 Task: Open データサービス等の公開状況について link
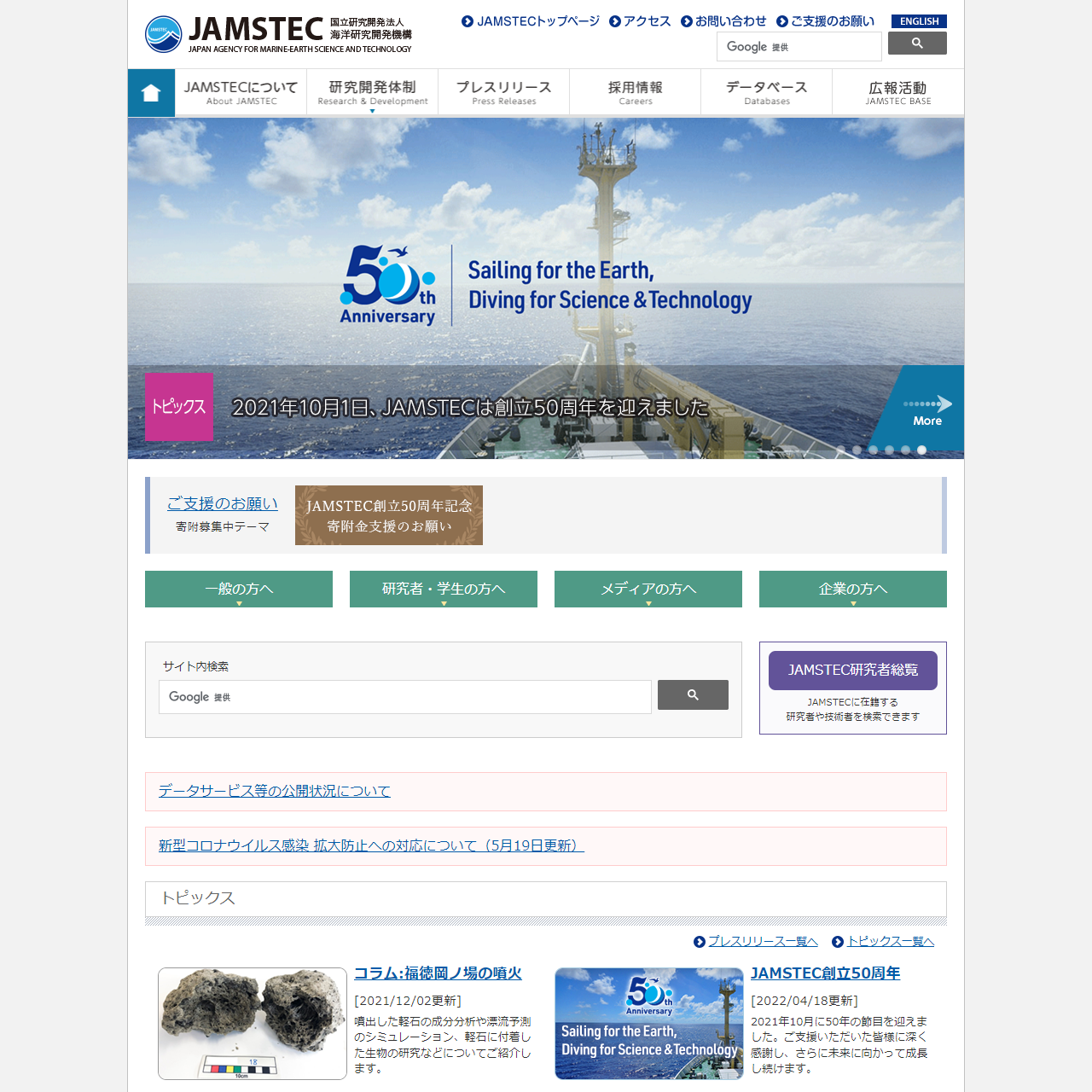(x=275, y=791)
